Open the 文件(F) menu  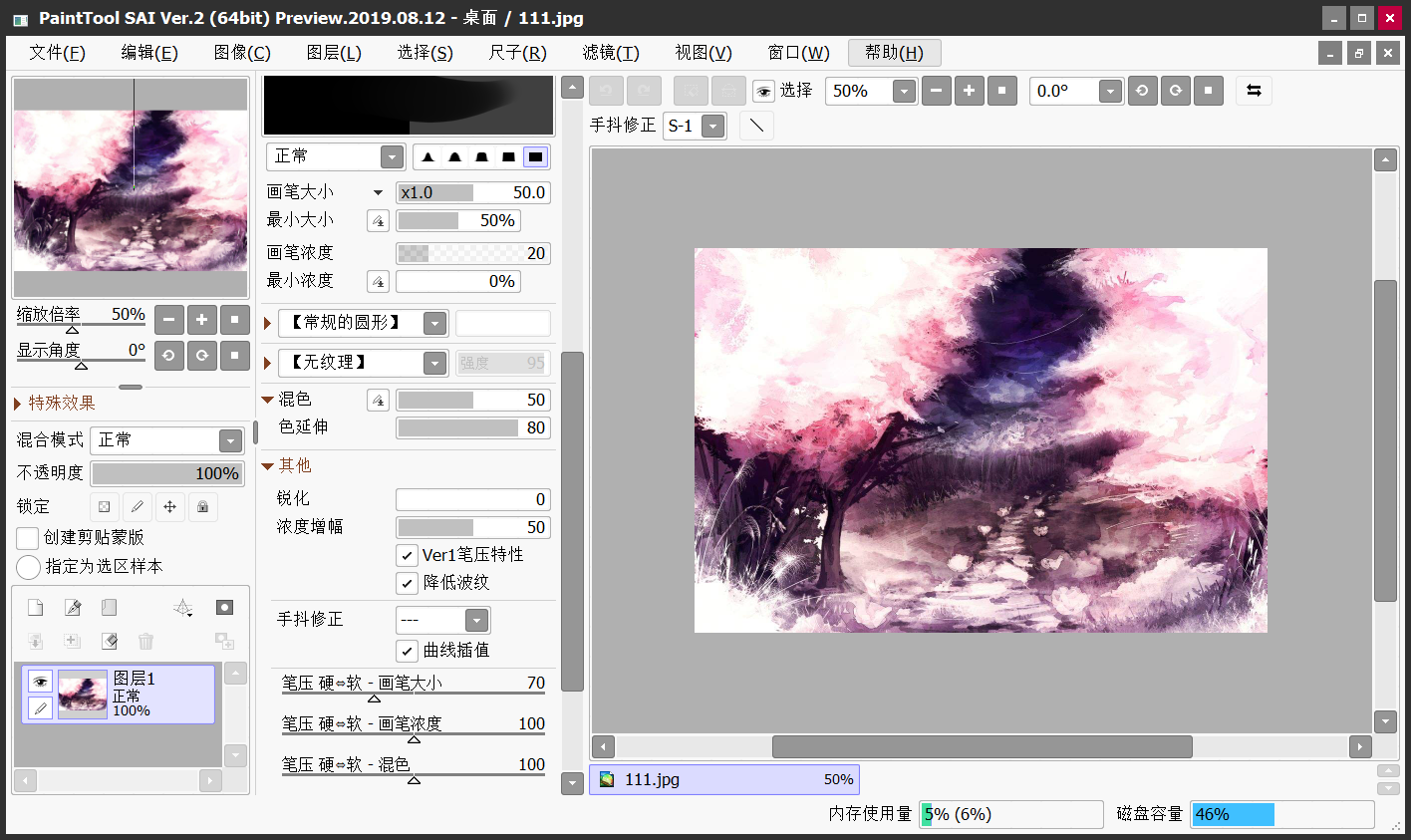click(x=58, y=53)
